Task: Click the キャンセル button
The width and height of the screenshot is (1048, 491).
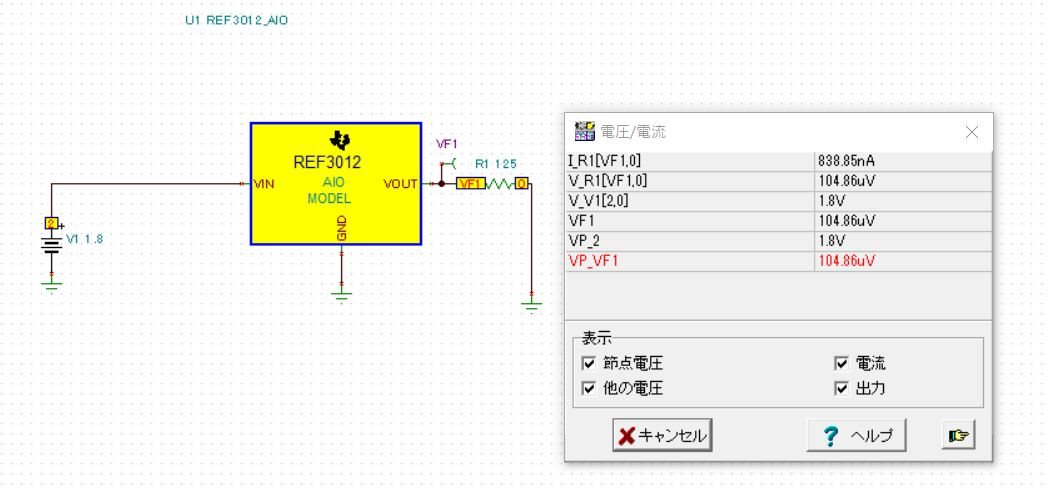Action: 662,436
